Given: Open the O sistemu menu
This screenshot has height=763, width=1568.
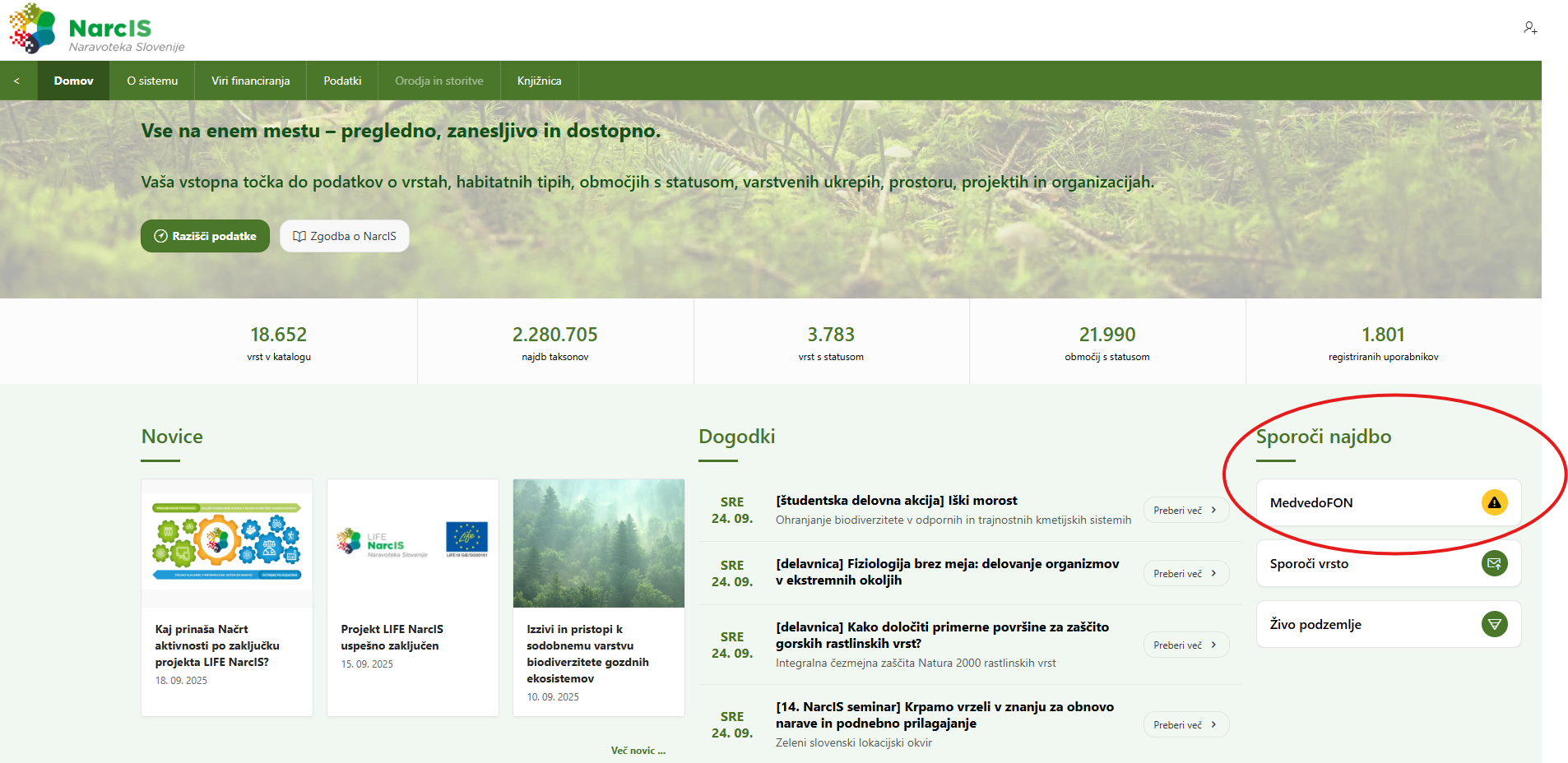Looking at the screenshot, I should coord(152,81).
